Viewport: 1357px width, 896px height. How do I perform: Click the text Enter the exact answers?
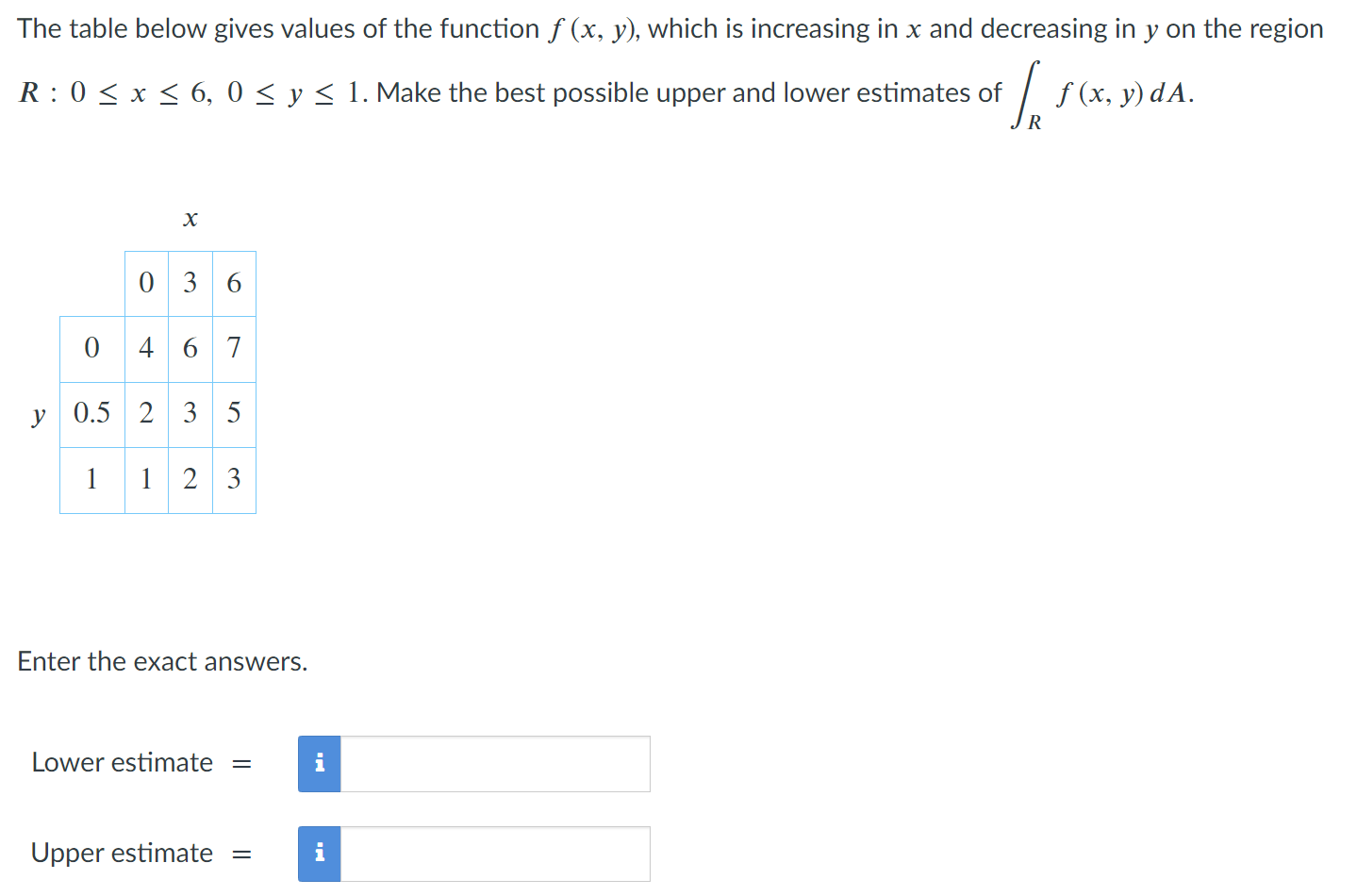(162, 661)
